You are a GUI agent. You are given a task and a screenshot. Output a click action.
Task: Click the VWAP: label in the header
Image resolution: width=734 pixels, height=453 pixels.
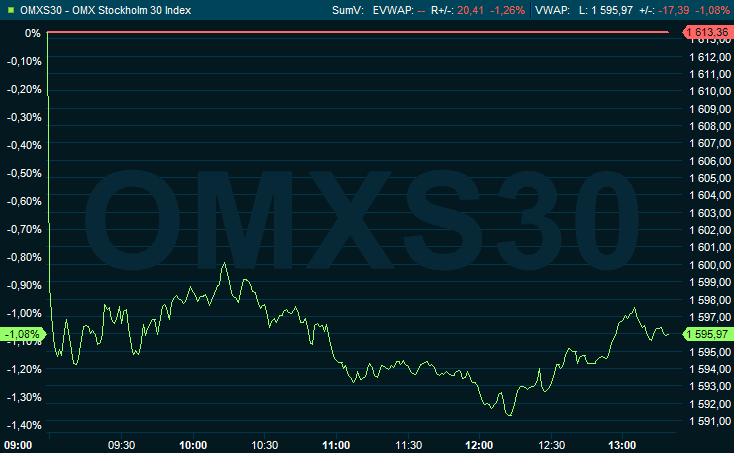point(552,10)
